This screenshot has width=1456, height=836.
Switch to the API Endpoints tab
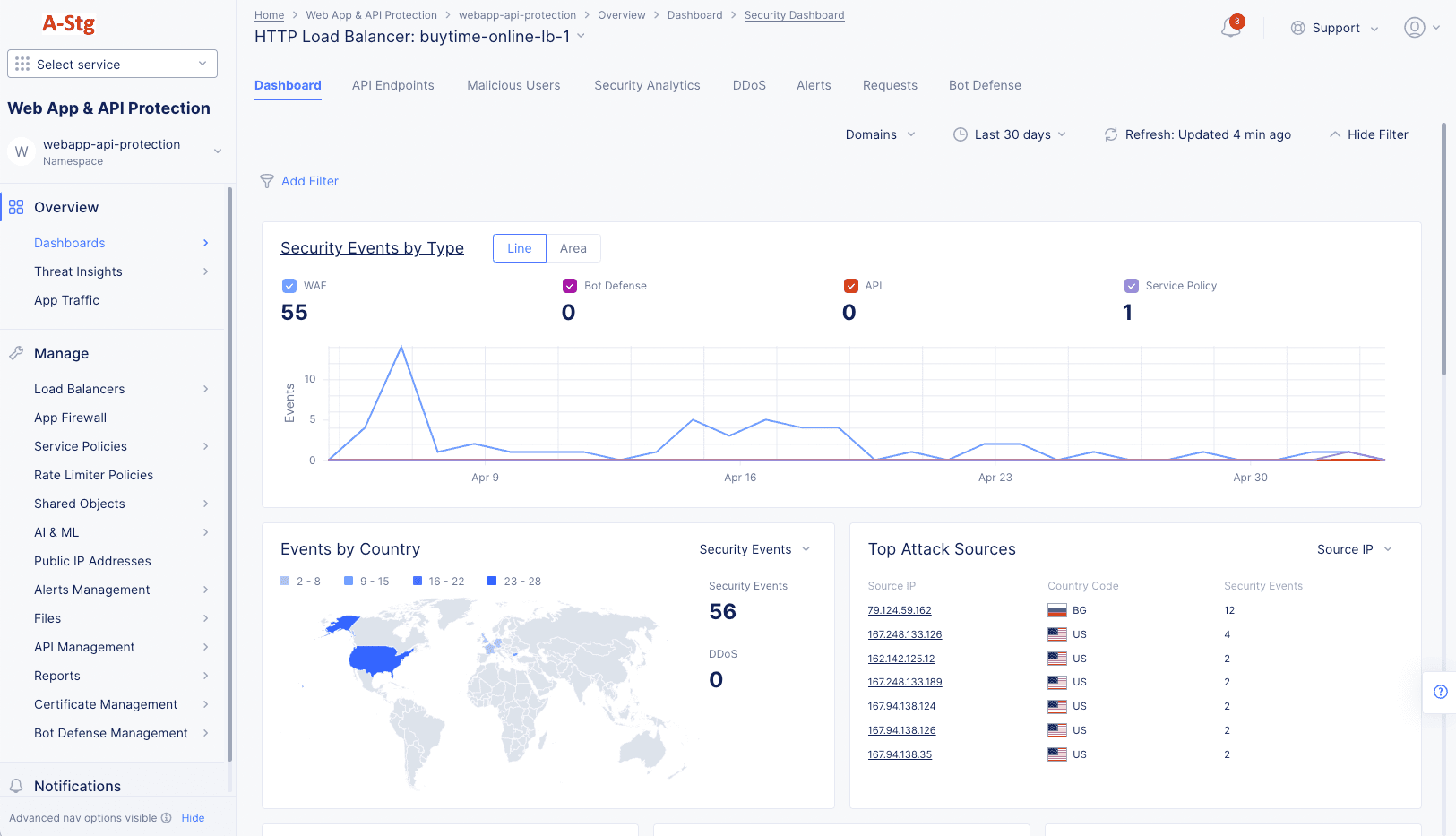click(392, 85)
